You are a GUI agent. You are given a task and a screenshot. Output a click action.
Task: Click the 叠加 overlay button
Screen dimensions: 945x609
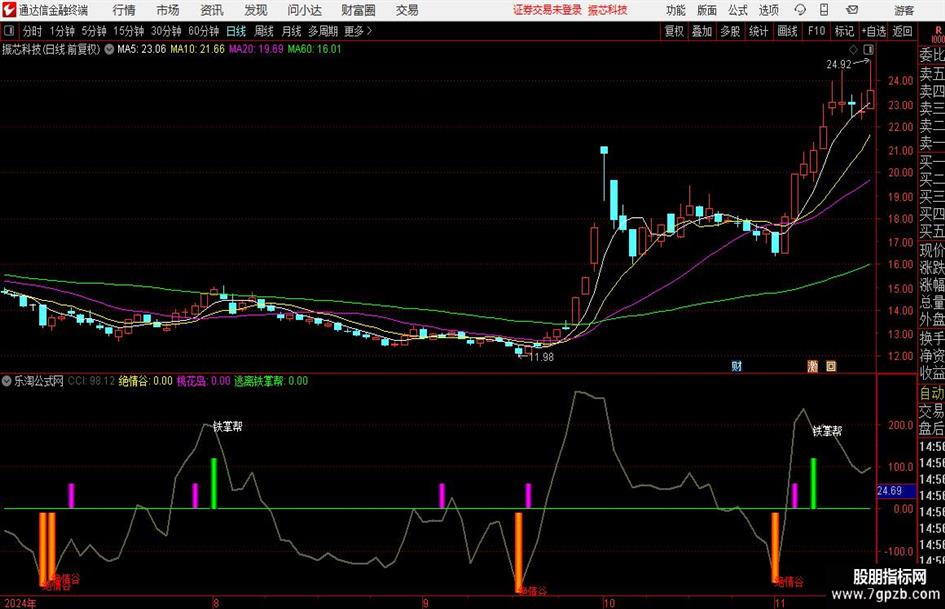(702, 31)
